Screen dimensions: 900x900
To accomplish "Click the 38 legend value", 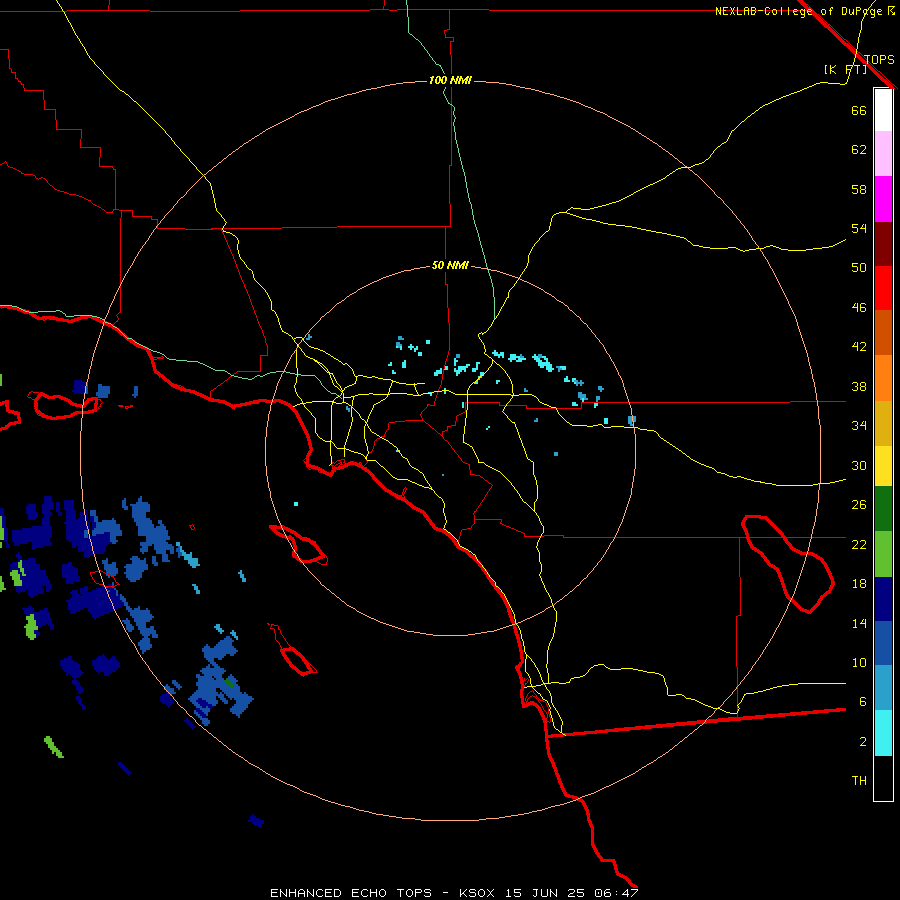I will pyautogui.click(x=859, y=386).
